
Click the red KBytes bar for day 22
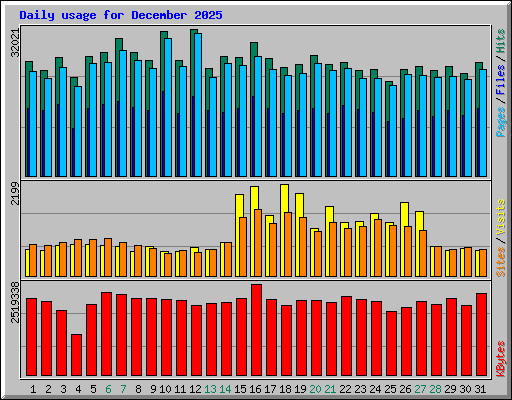pyautogui.click(x=346, y=336)
